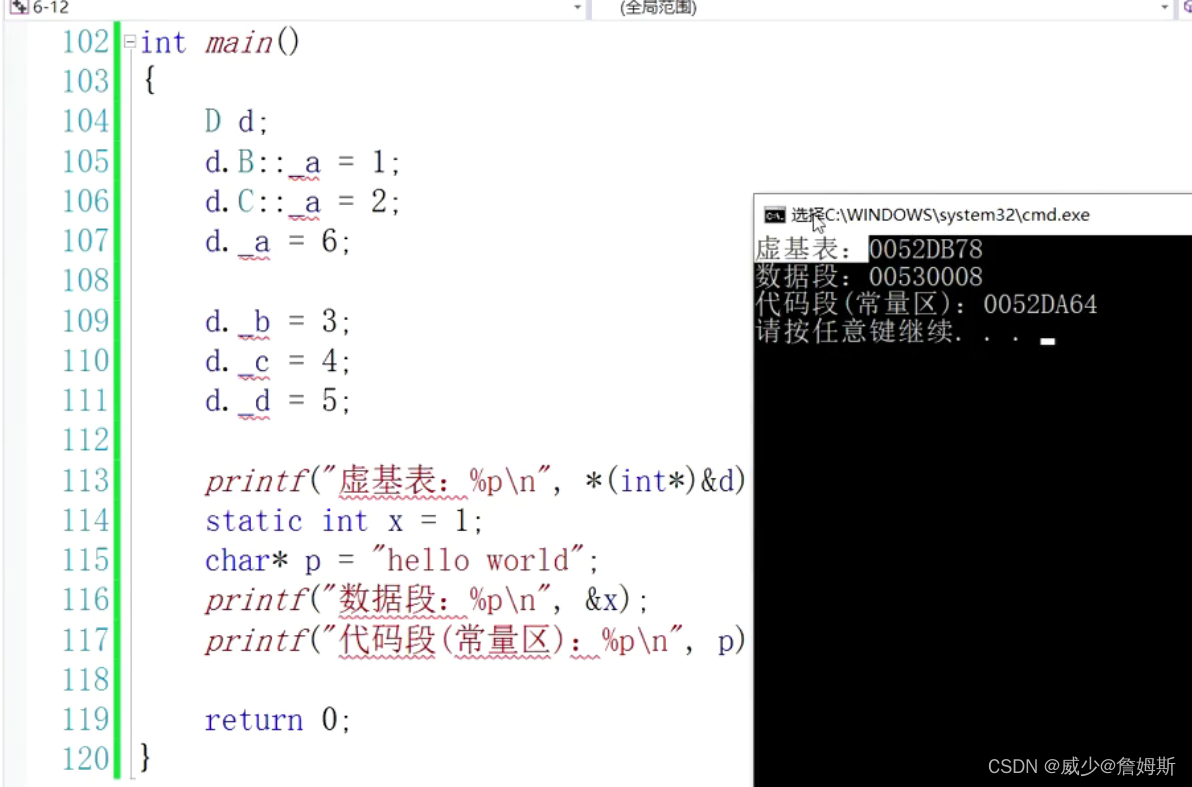Click the '数据段:' label in console
This screenshot has height=787, width=1192.
coord(804,277)
